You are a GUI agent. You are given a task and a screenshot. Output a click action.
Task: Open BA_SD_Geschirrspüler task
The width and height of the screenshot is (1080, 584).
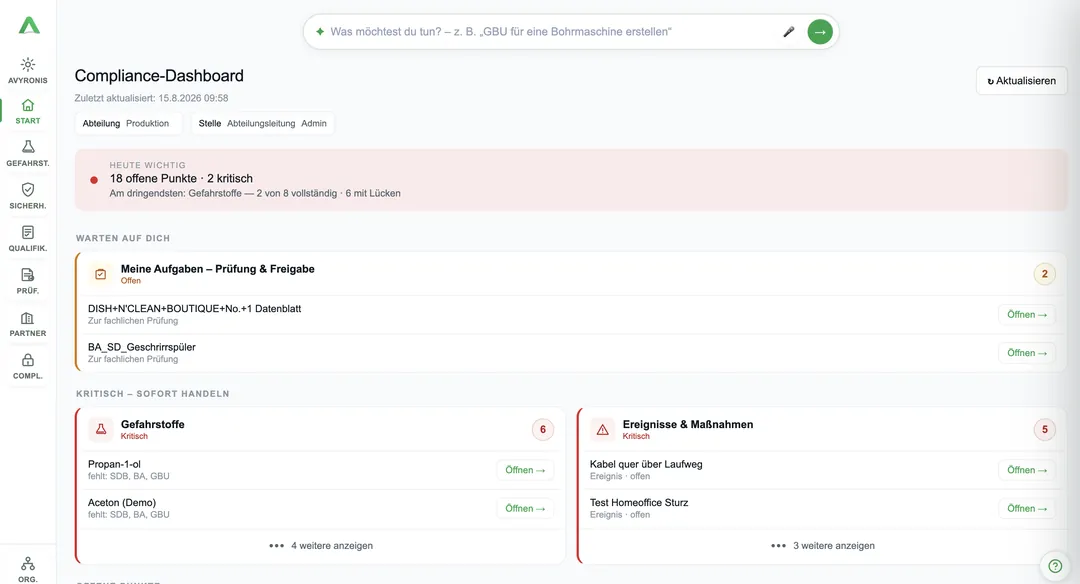point(1027,353)
